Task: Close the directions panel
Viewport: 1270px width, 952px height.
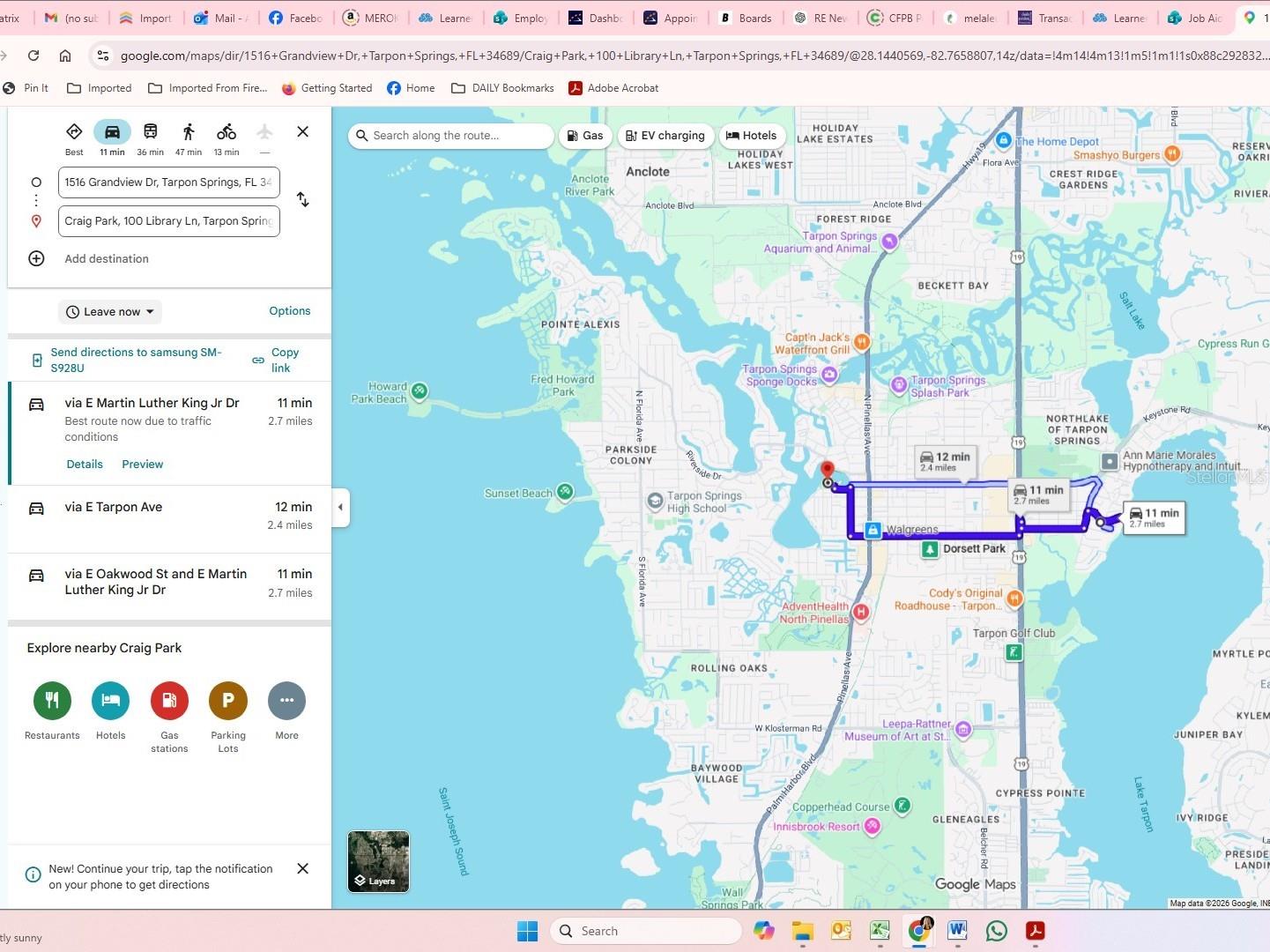Action: 302,131
